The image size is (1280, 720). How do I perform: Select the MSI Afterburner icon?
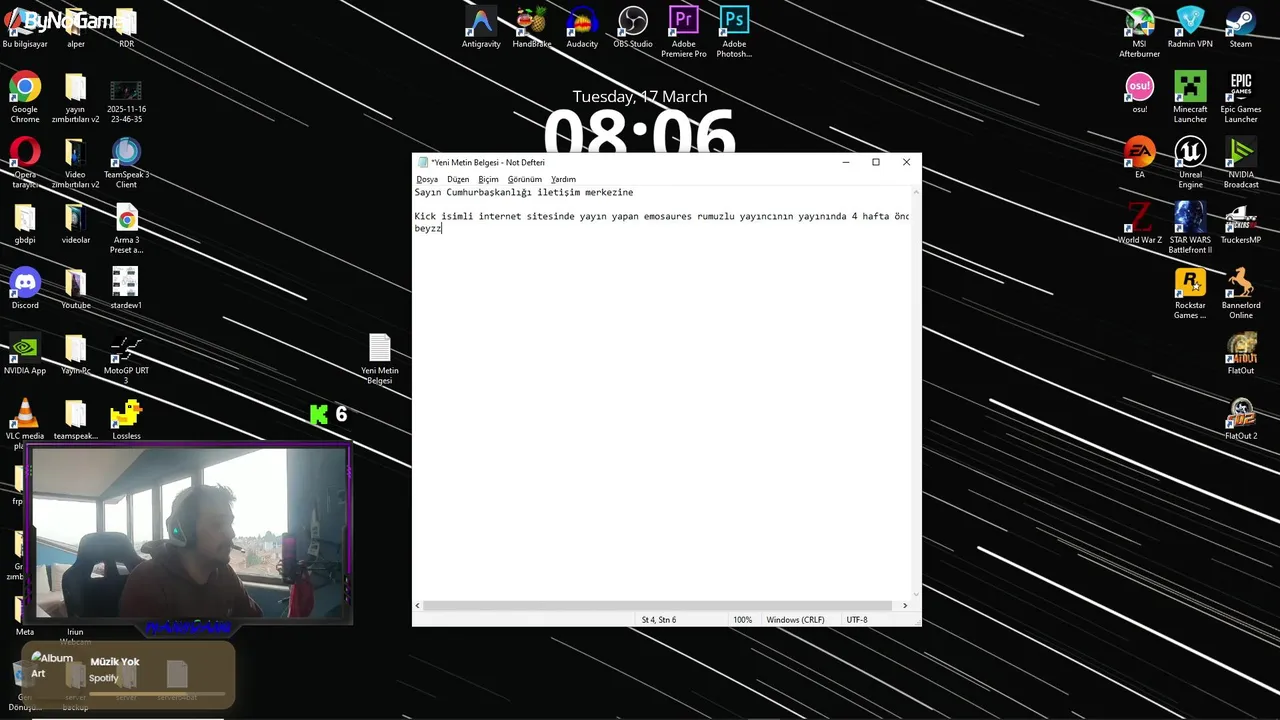click(1140, 32)
